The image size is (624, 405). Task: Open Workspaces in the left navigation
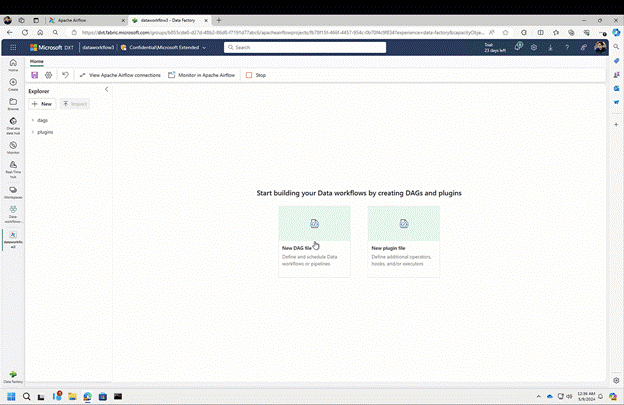(13, 193)
